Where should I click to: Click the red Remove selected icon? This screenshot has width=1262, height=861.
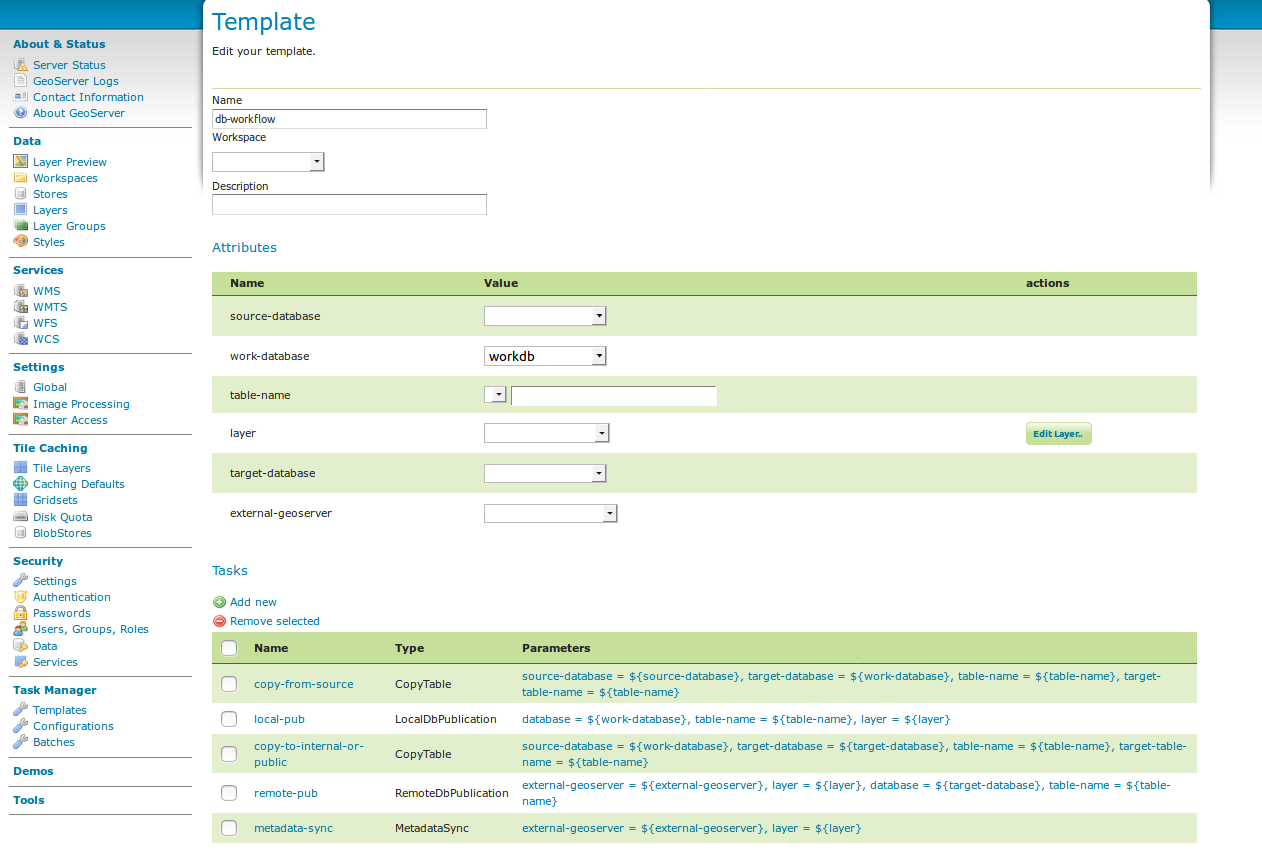pyautogui.click(x=220, y=621)
